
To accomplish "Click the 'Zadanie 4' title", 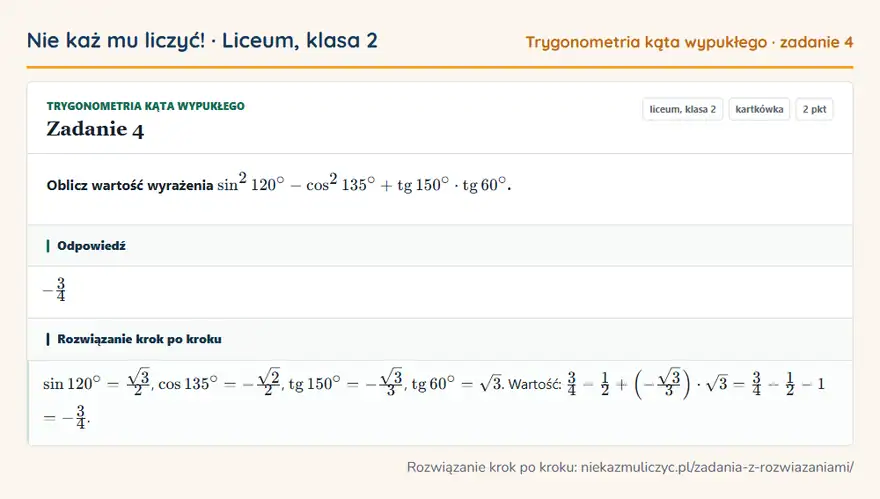I will (x=95, y=129).
